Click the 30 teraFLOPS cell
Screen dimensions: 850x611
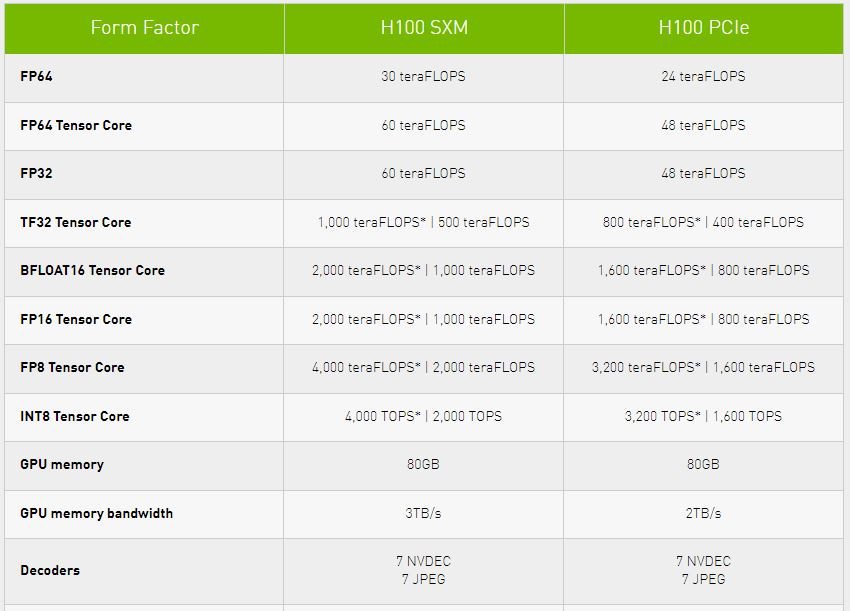pyautogui.click(x=423, y=77)
